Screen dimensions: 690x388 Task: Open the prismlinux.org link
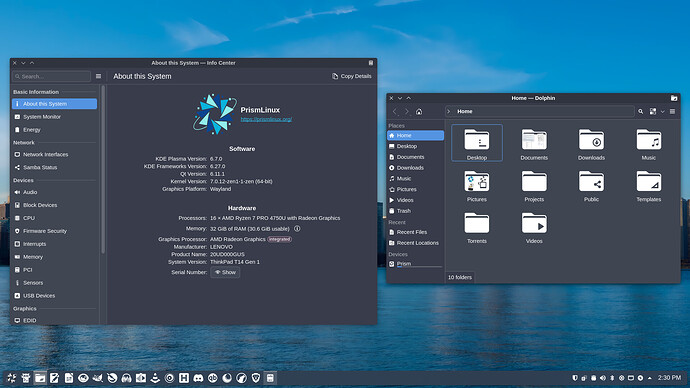pyautogui.click(x=266, y=119)
